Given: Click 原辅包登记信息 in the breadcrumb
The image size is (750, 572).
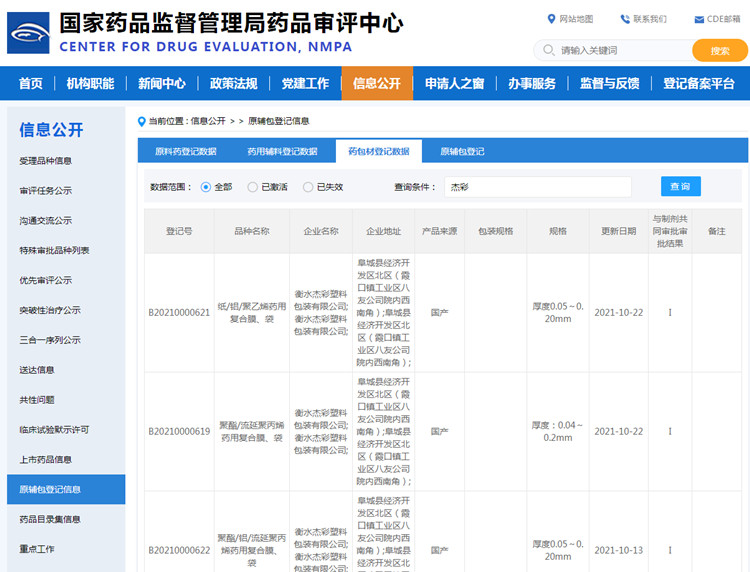Looking at the screenshot, I should tap(279, 121).
